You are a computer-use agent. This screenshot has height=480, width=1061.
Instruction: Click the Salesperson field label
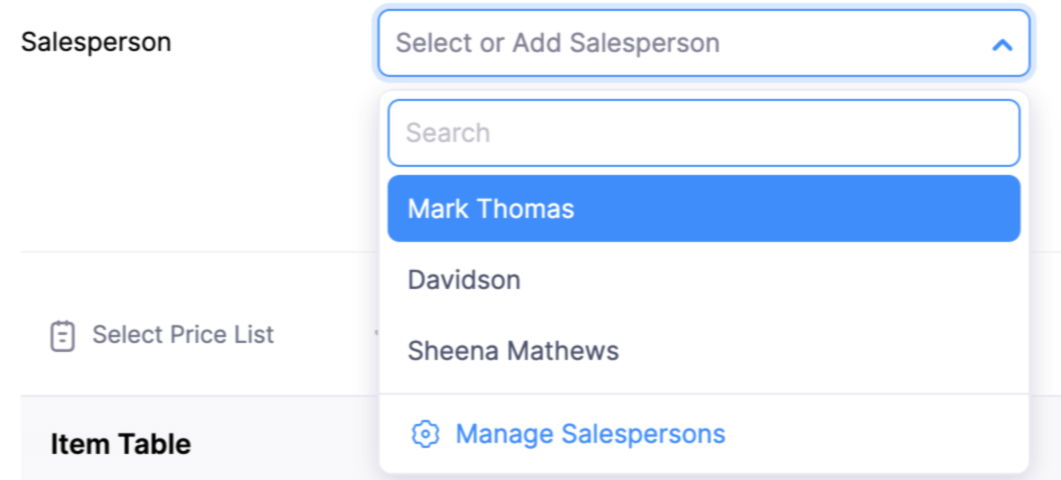(96, 42)
